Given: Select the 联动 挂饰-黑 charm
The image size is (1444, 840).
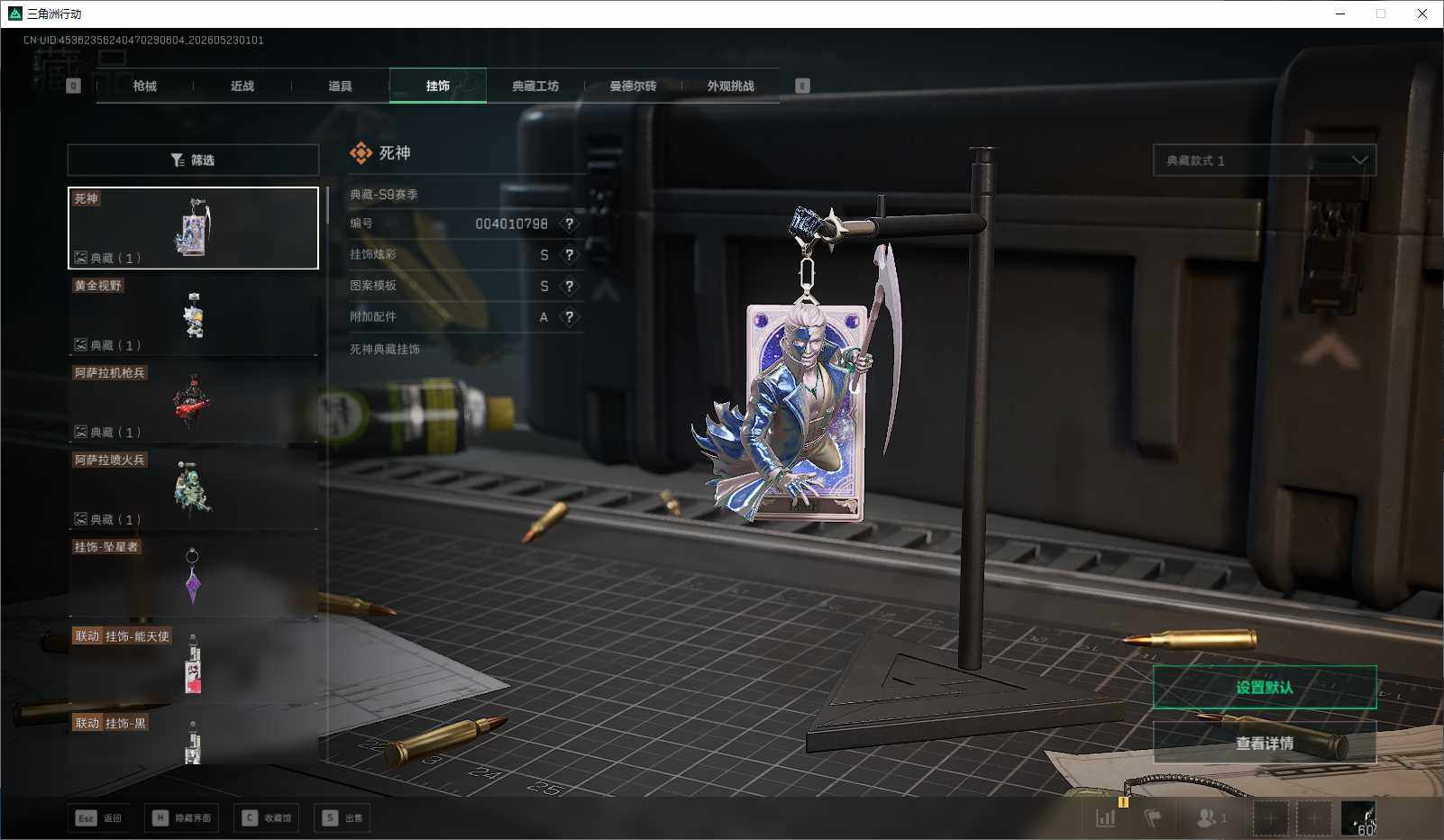Looking at the screenshot, I should coord(193,738).
